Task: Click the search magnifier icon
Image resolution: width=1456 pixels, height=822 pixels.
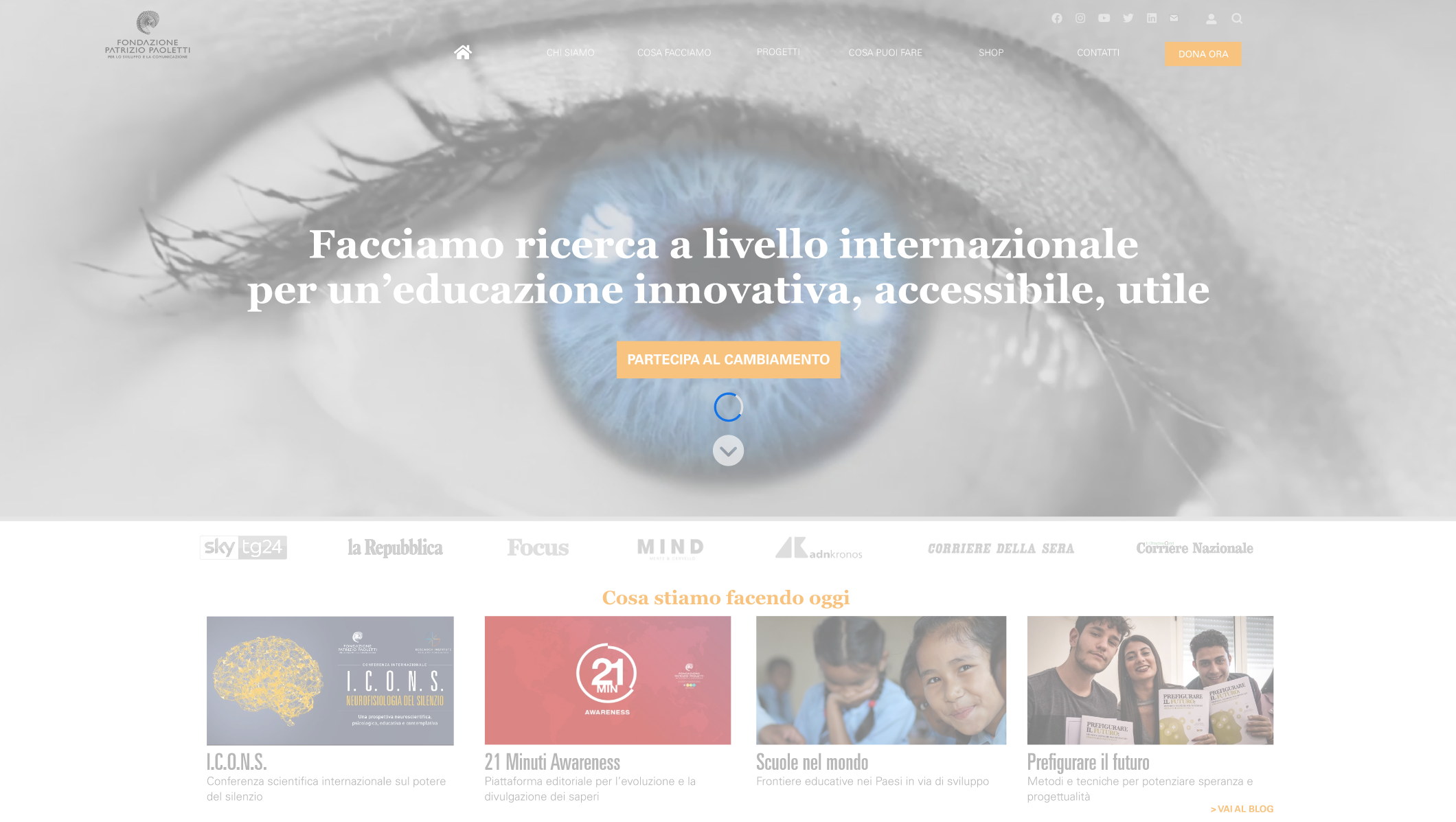Action: [x=1237, y=19]
